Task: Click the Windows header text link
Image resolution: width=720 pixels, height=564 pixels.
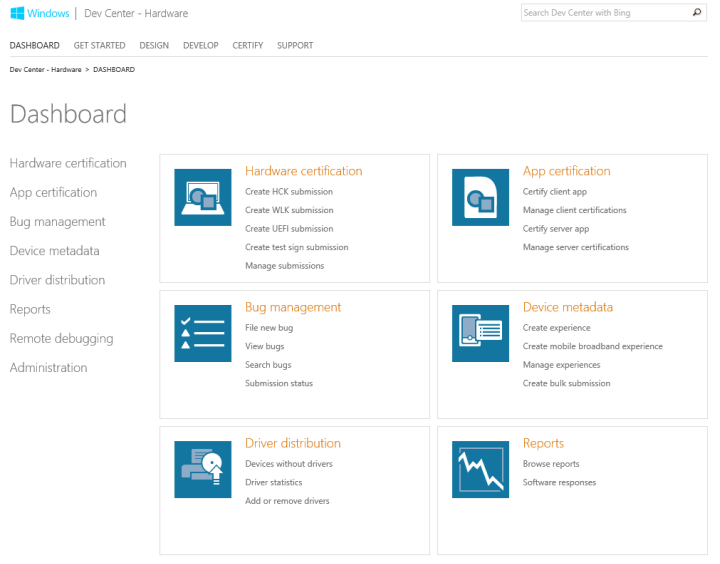Action: click(48, 13)
